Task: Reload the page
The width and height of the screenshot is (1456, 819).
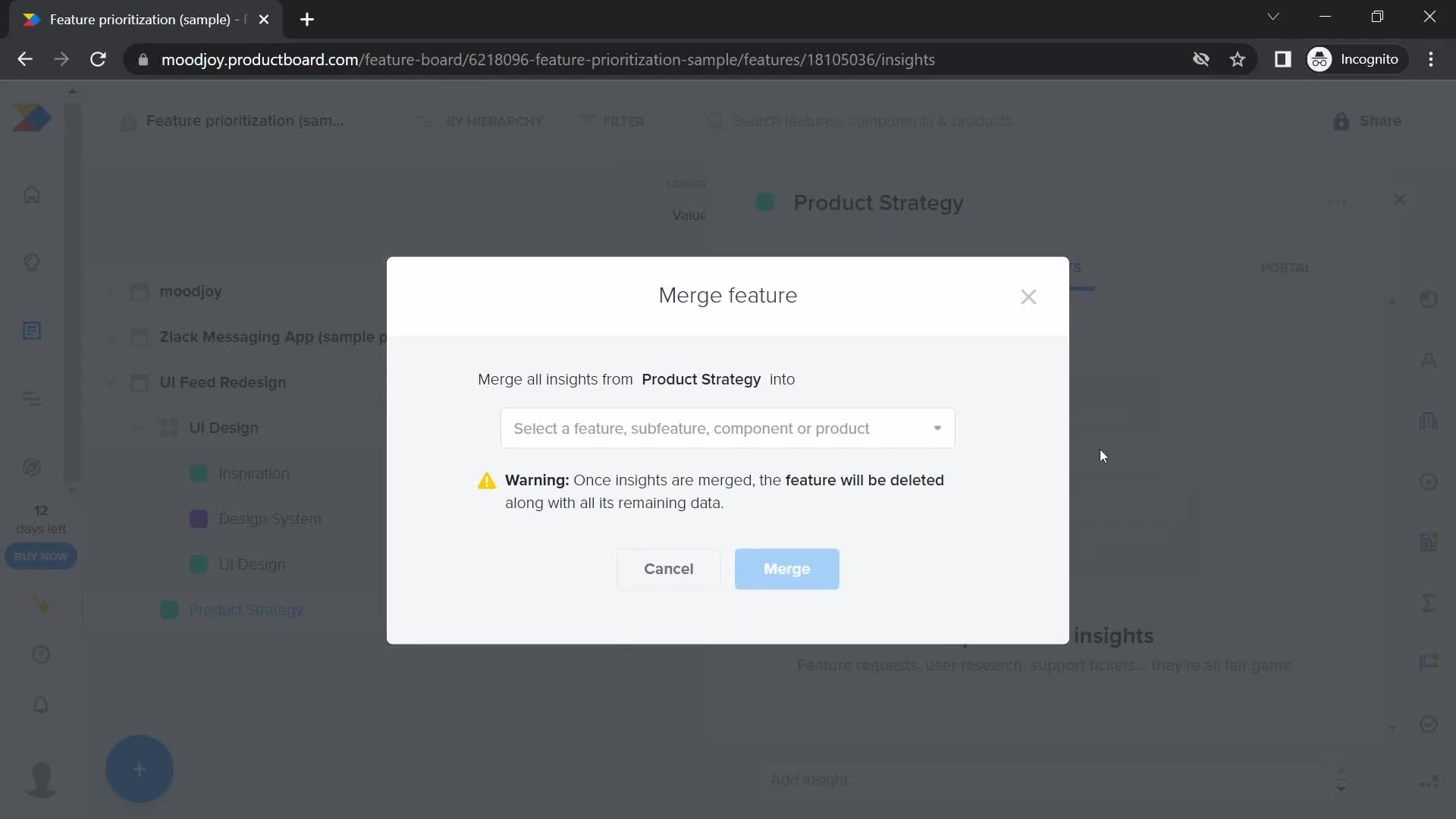Action: pyautogui.click(x=98, y=59)
